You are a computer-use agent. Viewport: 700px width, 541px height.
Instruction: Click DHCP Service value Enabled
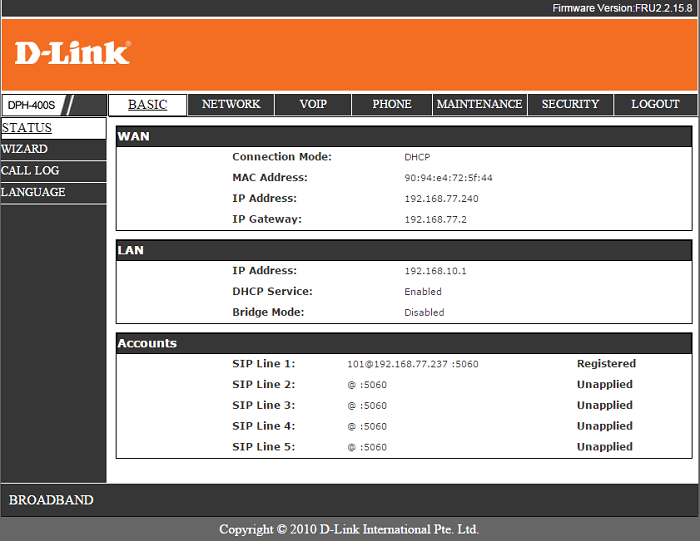pyautogui.click(x=423, y=291)
